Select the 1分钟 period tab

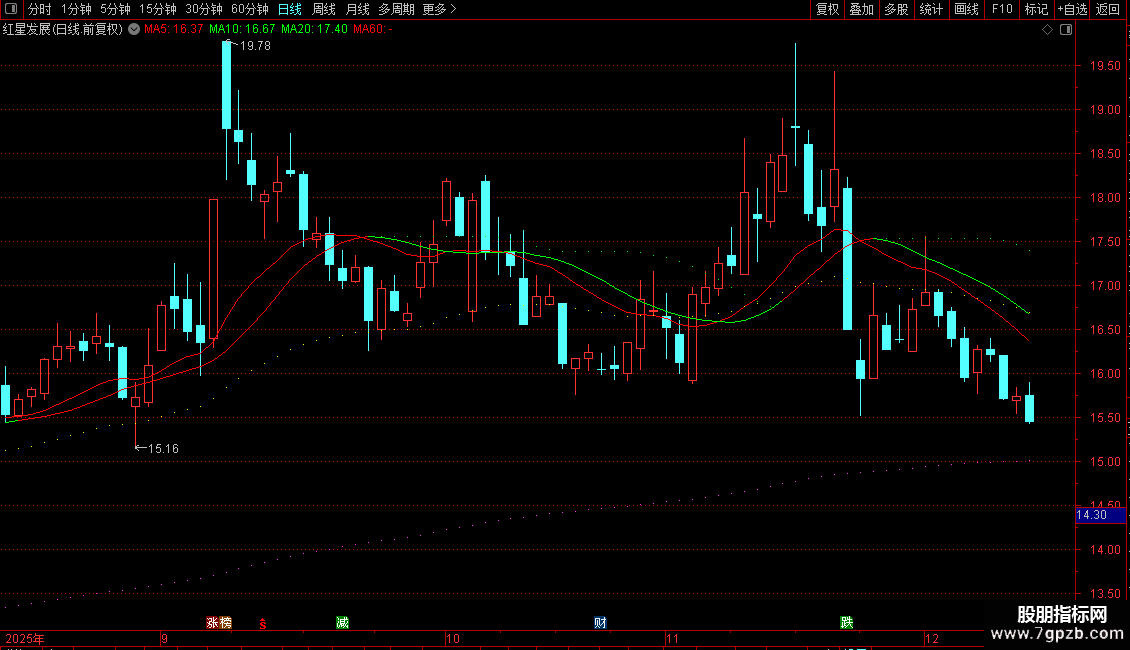76,9
